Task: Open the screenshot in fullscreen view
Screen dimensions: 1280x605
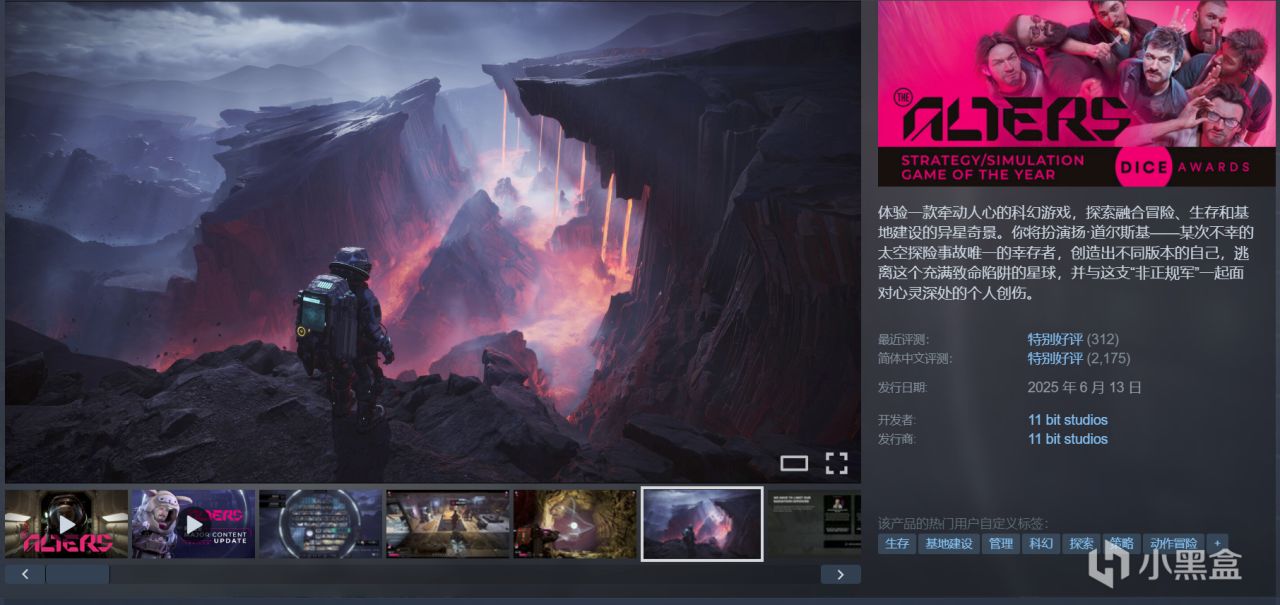Action: (837, 463)
